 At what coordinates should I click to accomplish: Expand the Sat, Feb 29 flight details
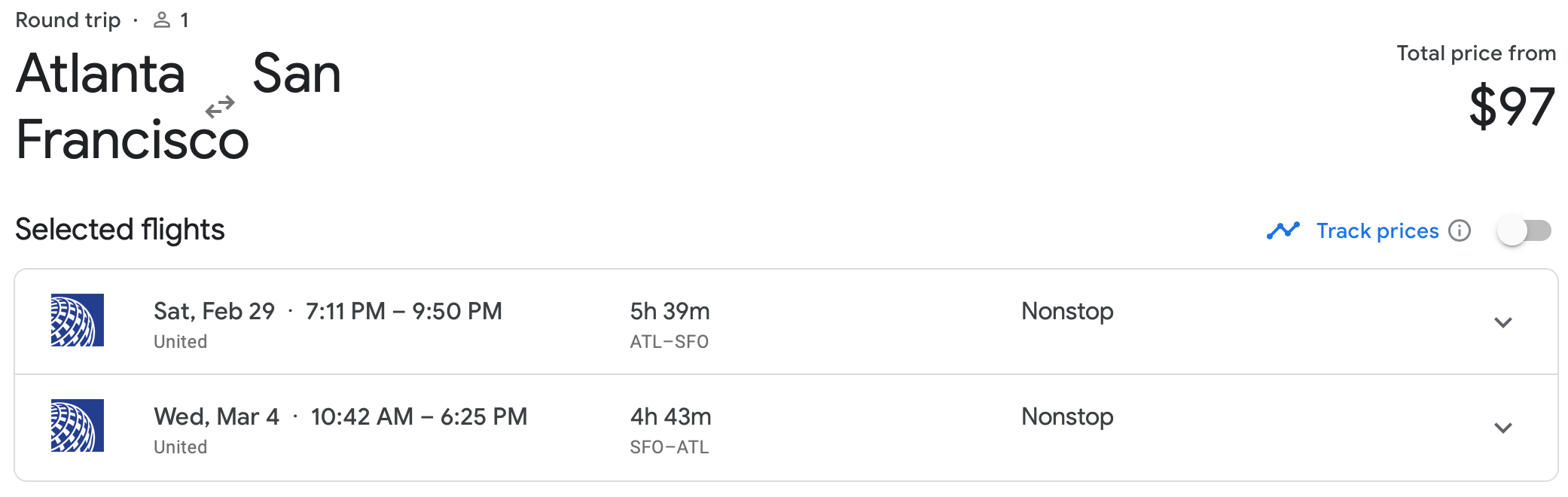[1502, 322]
